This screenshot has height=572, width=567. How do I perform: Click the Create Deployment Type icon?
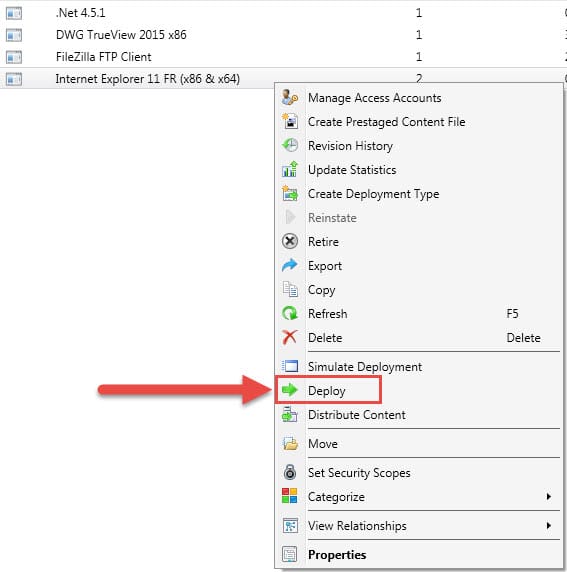(x=290, y=194)
